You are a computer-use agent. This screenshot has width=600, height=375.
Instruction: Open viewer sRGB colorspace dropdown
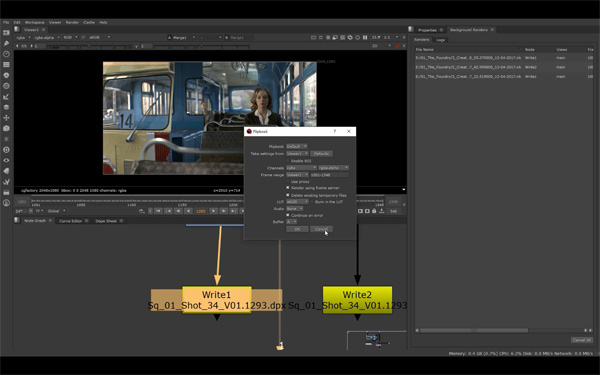99,38
